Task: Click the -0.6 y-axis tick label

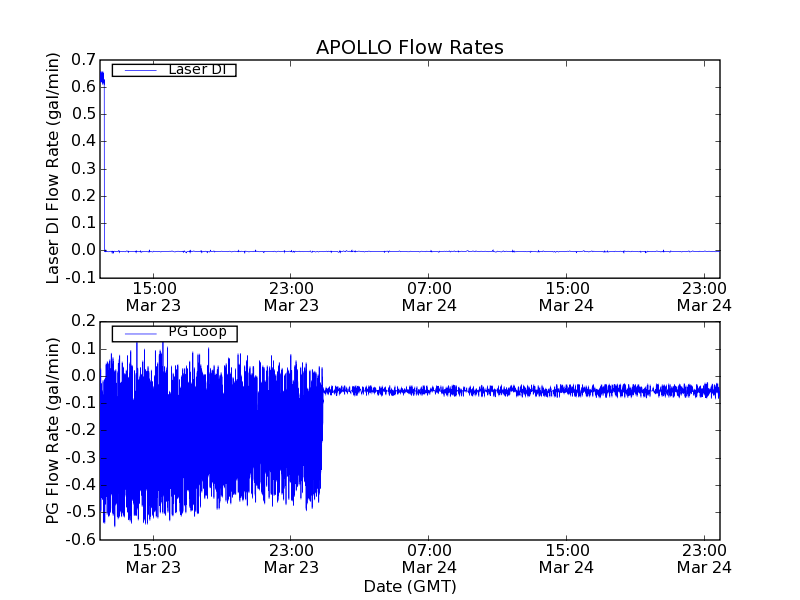Action: 81,539
